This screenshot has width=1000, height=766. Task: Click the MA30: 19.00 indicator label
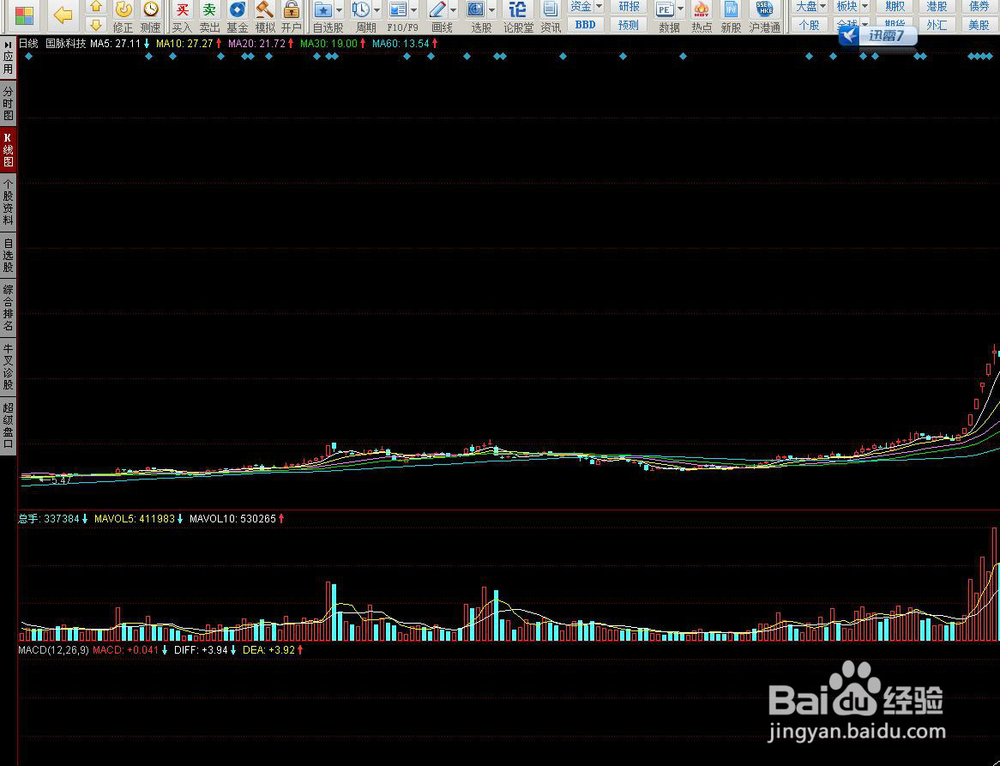(x=328, y=43)
